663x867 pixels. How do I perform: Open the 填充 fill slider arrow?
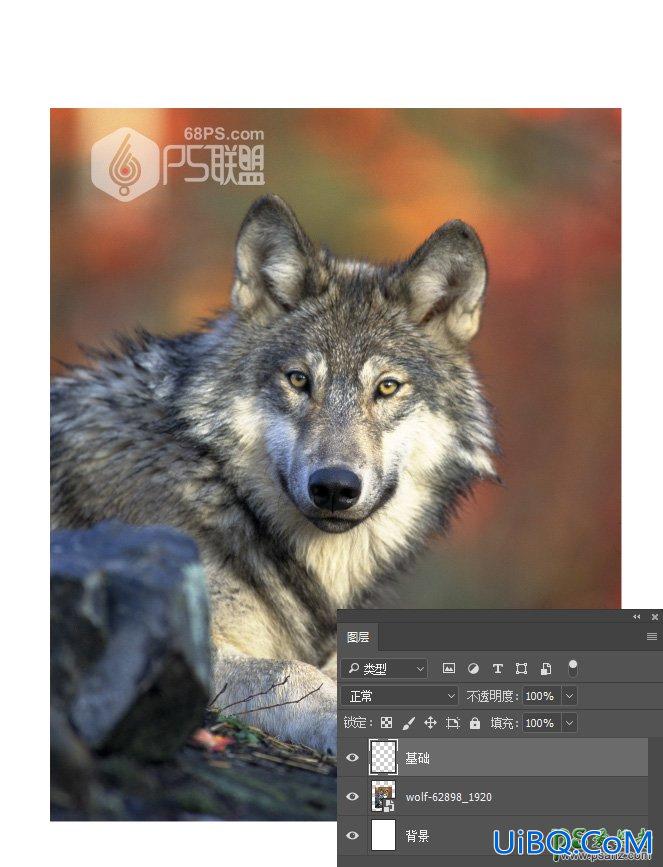[x=570, y=723]
